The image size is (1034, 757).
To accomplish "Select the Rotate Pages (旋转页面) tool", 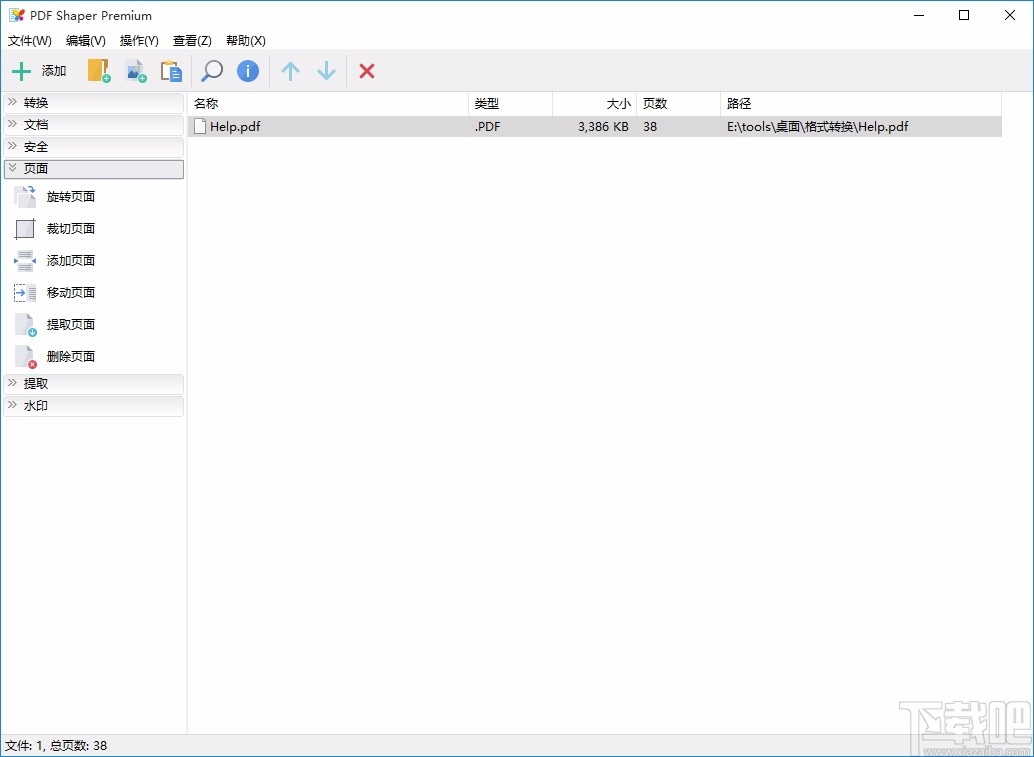I will point(73,196).
